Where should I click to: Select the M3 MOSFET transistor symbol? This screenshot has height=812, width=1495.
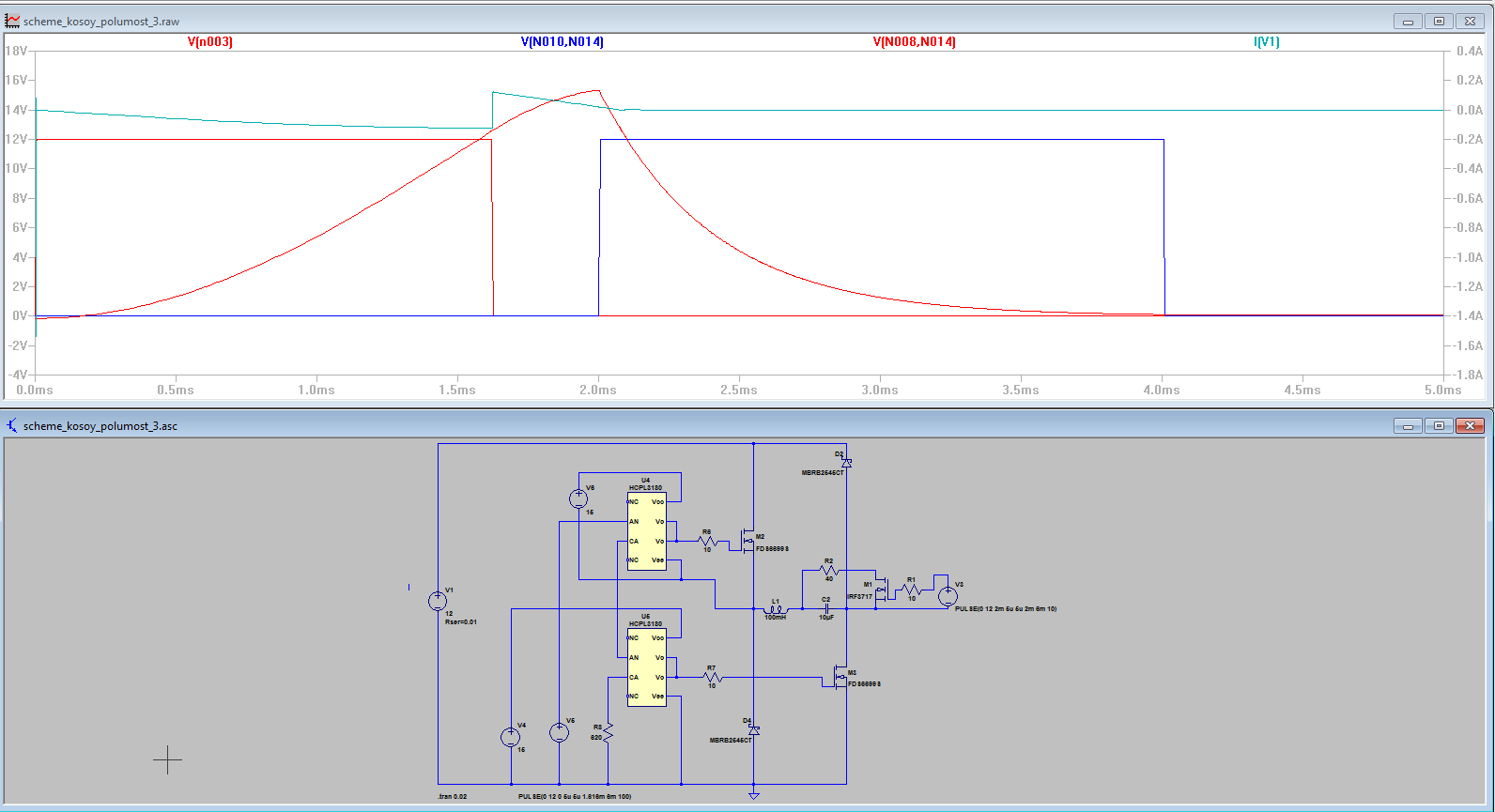840,677
